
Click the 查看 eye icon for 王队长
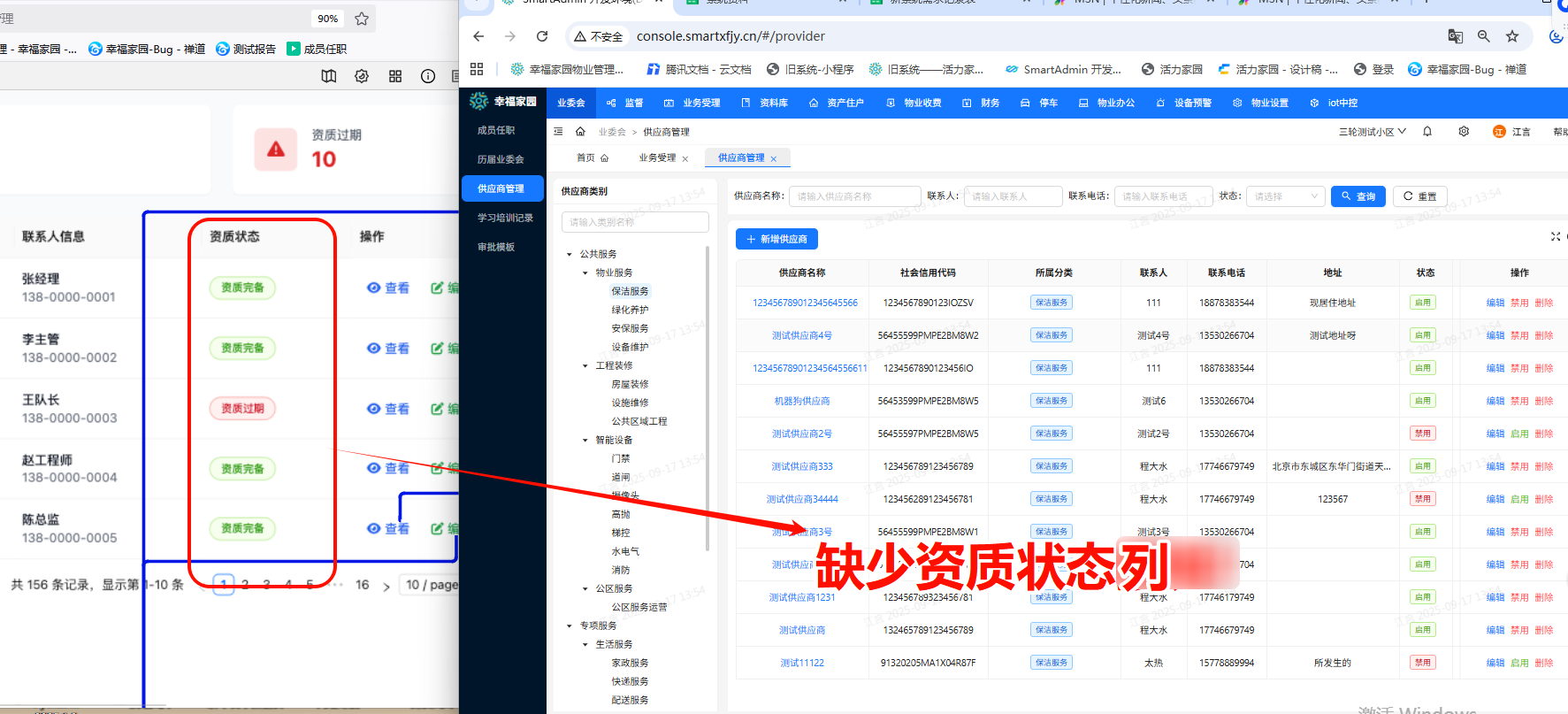[x=373, y=409]
